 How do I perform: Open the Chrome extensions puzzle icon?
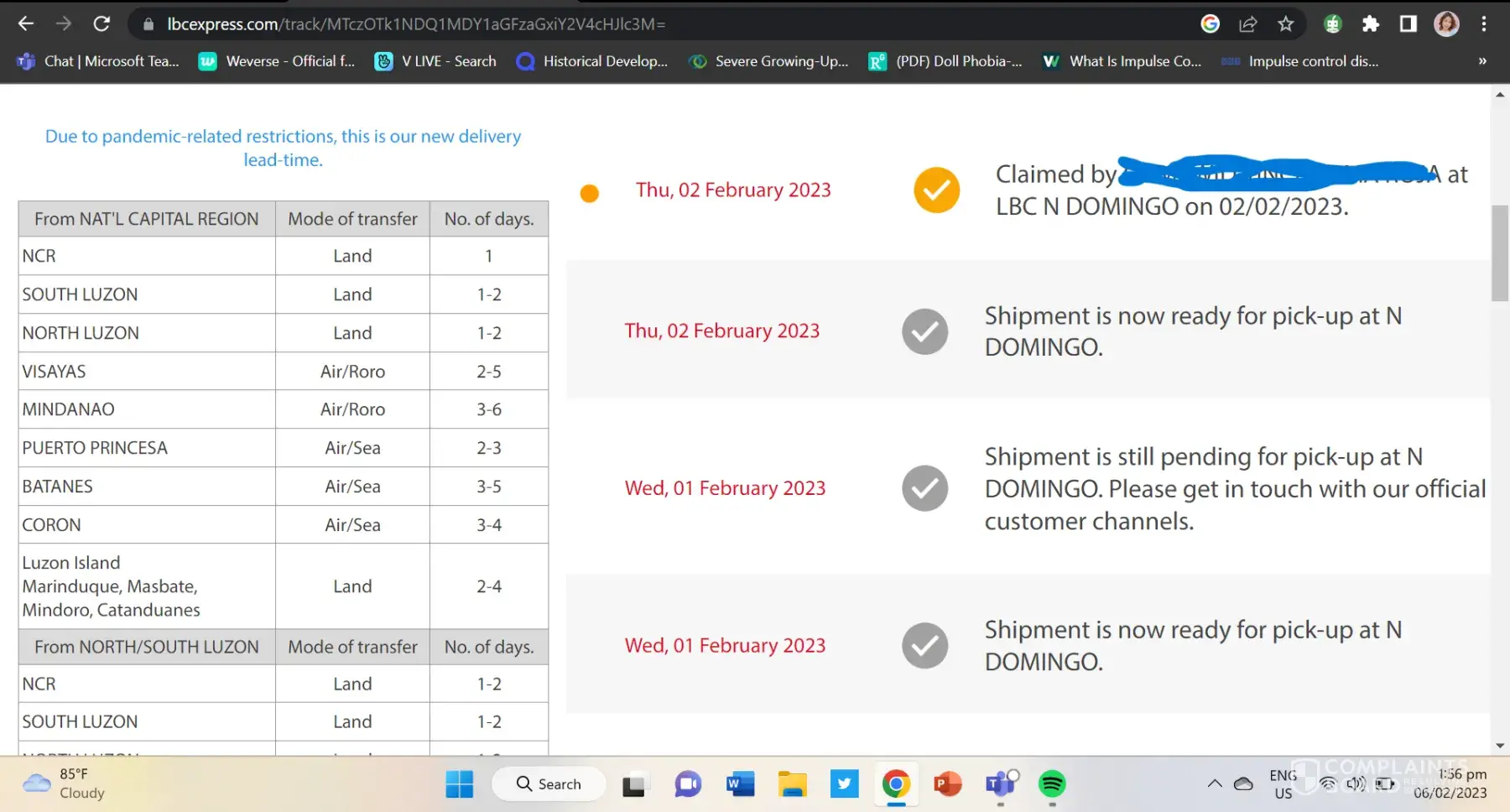[1371, 24]
